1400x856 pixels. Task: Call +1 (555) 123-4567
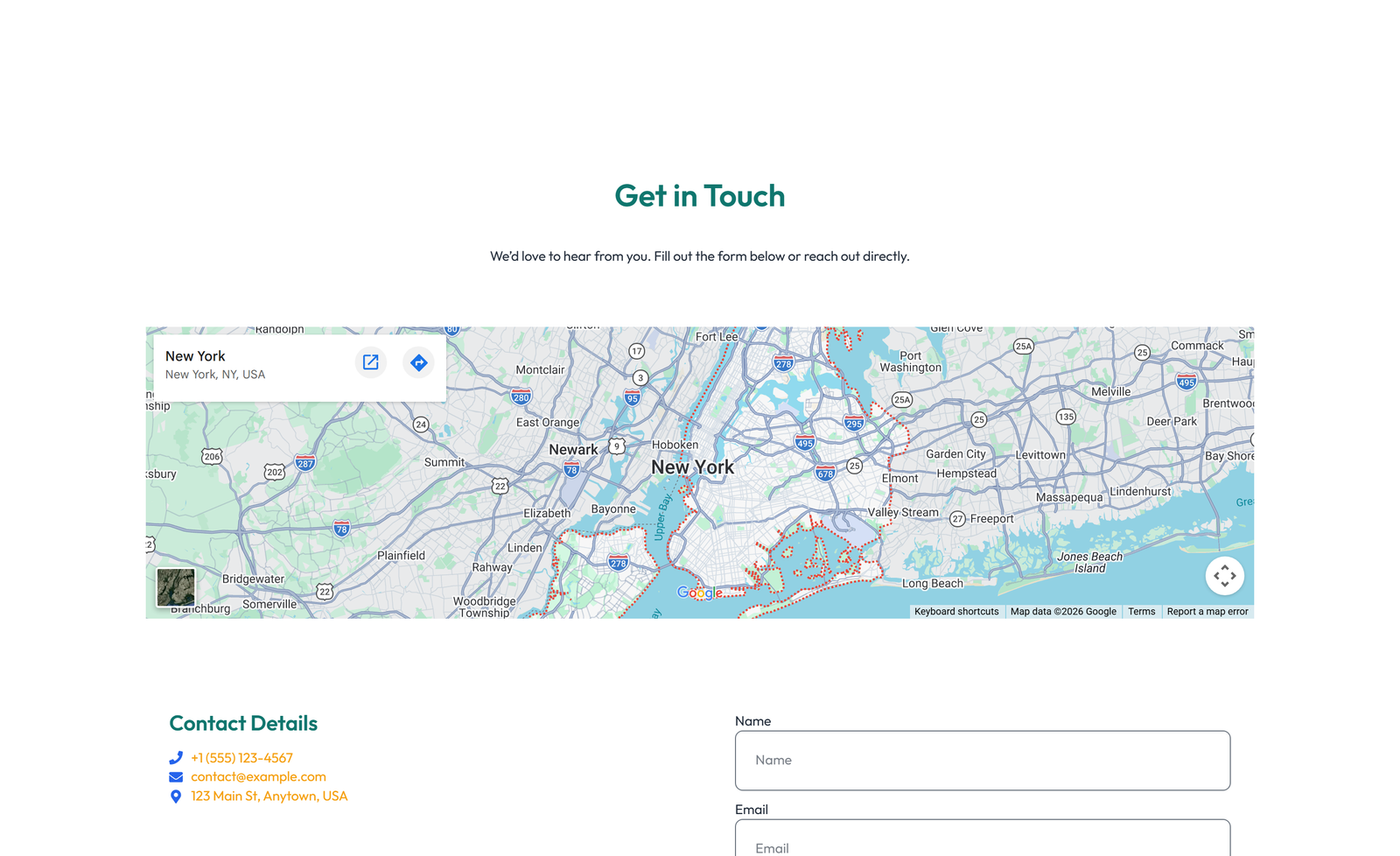(x=241, y=758)
